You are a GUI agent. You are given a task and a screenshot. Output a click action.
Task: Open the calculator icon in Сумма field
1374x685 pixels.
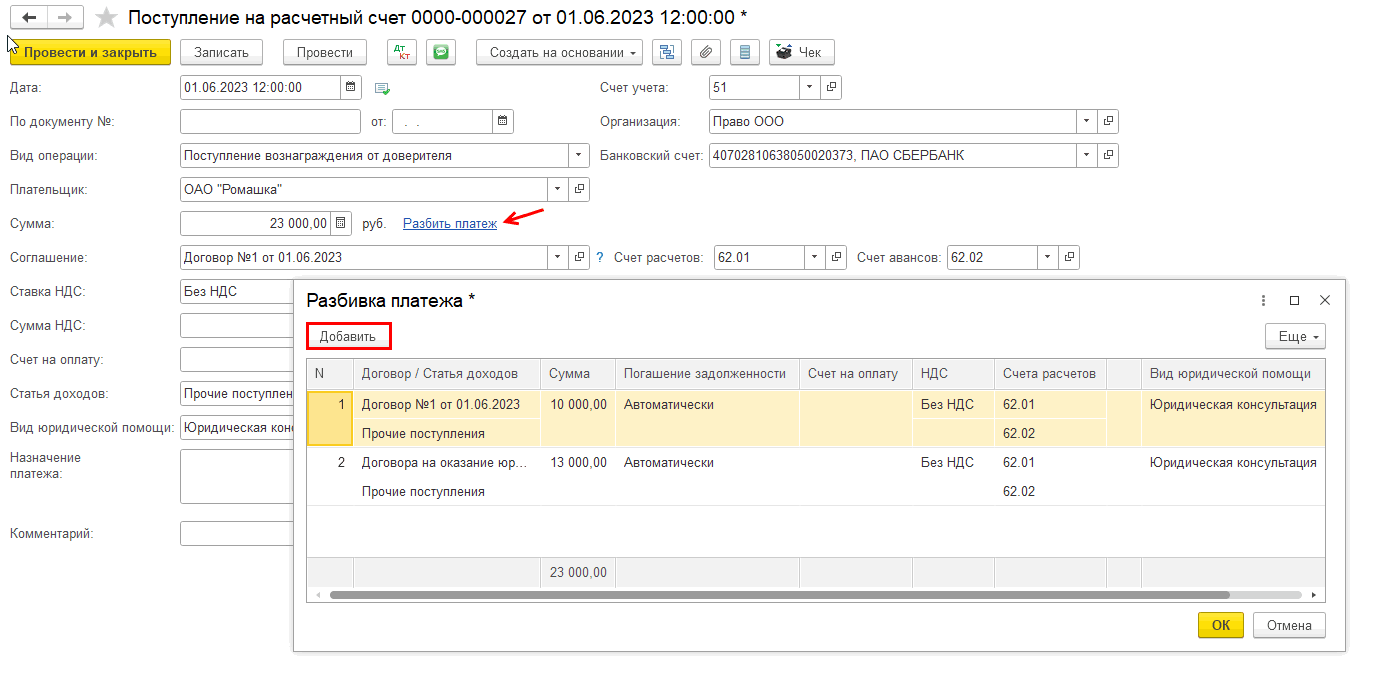(x=341, y=223)
